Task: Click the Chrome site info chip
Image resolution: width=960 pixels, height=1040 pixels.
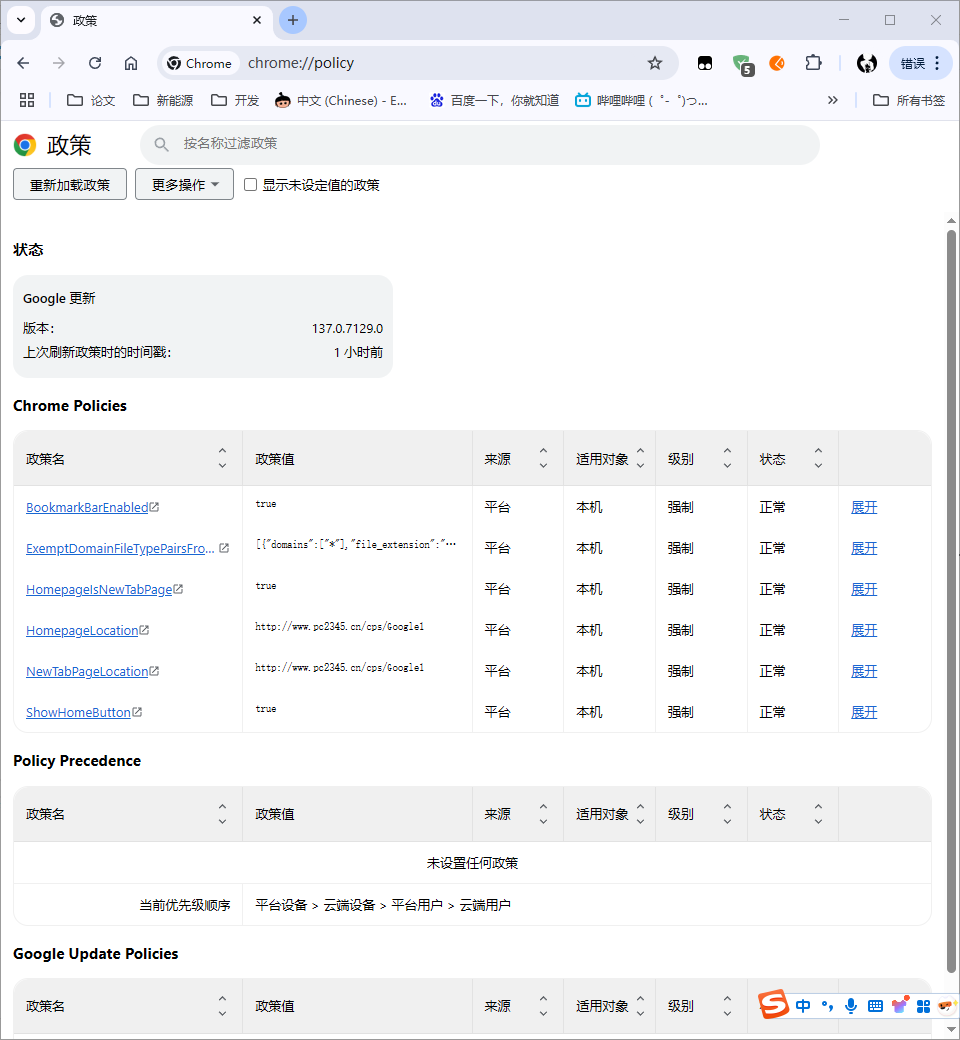Action: point(200,63)
